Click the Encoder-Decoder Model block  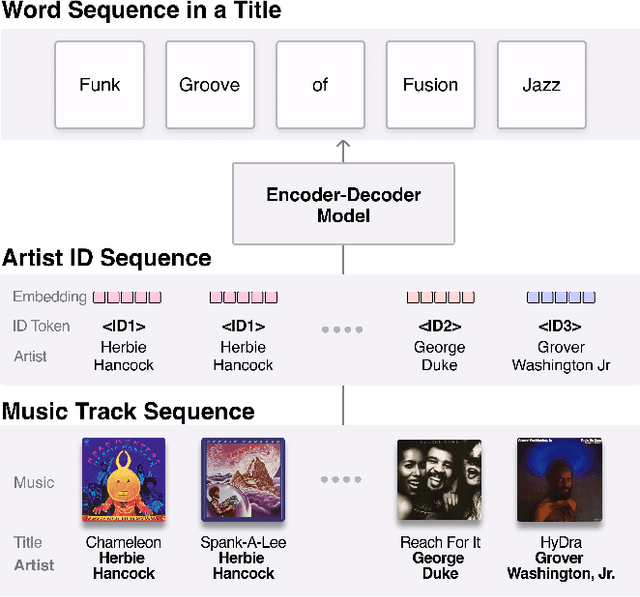343,205
